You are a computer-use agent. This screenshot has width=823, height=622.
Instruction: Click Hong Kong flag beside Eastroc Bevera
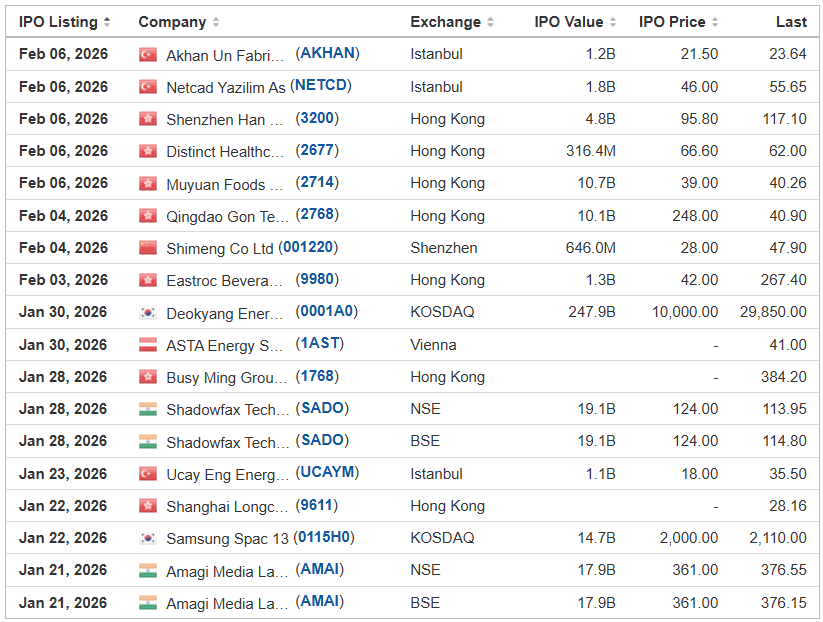(x=147, y=280)
